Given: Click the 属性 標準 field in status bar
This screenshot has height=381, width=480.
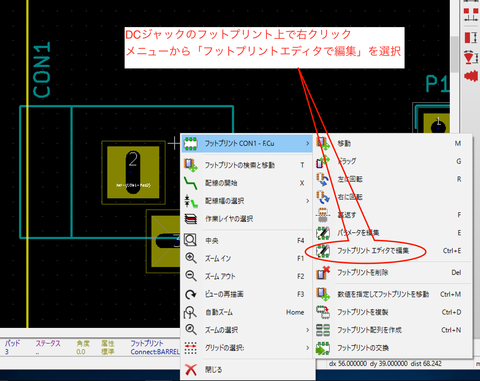Looking at the screenshot, I should (x=108, y=347).
